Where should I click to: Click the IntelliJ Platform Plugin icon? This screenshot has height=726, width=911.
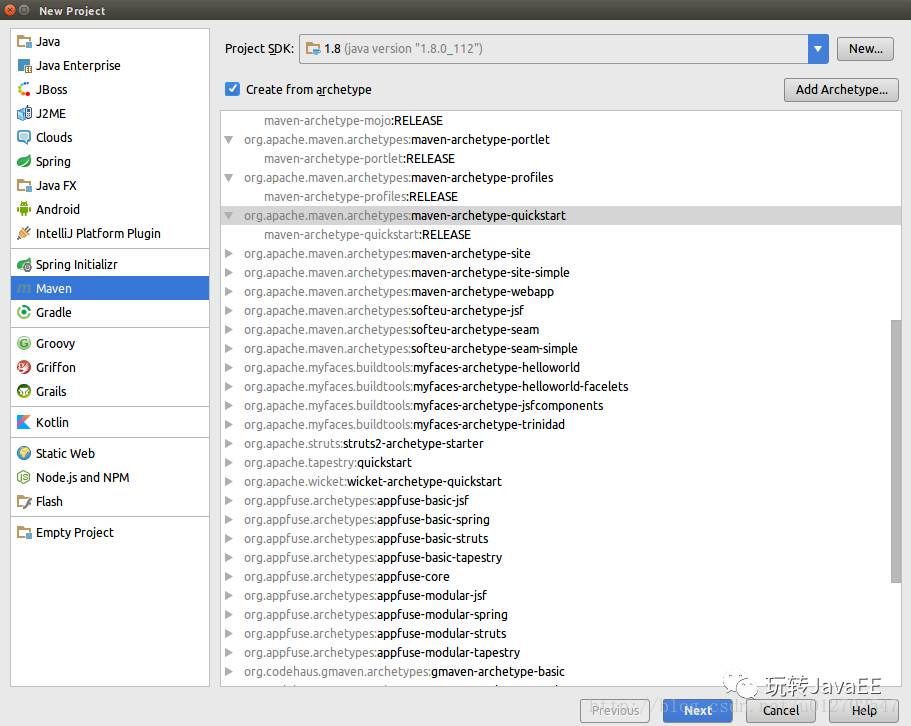[24, 233]
